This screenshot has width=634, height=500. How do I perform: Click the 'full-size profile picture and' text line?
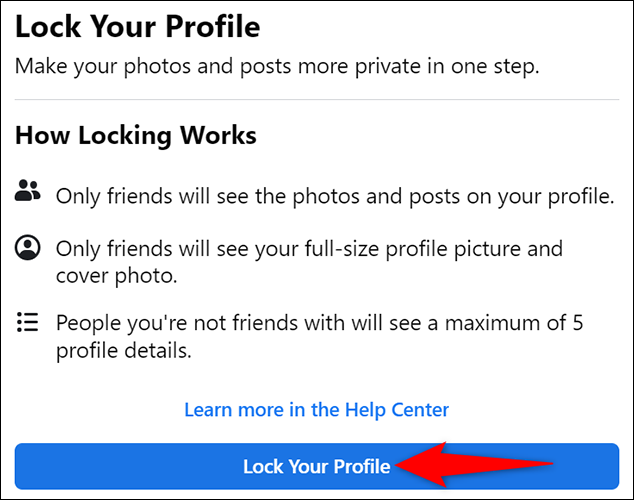(309, 249)
